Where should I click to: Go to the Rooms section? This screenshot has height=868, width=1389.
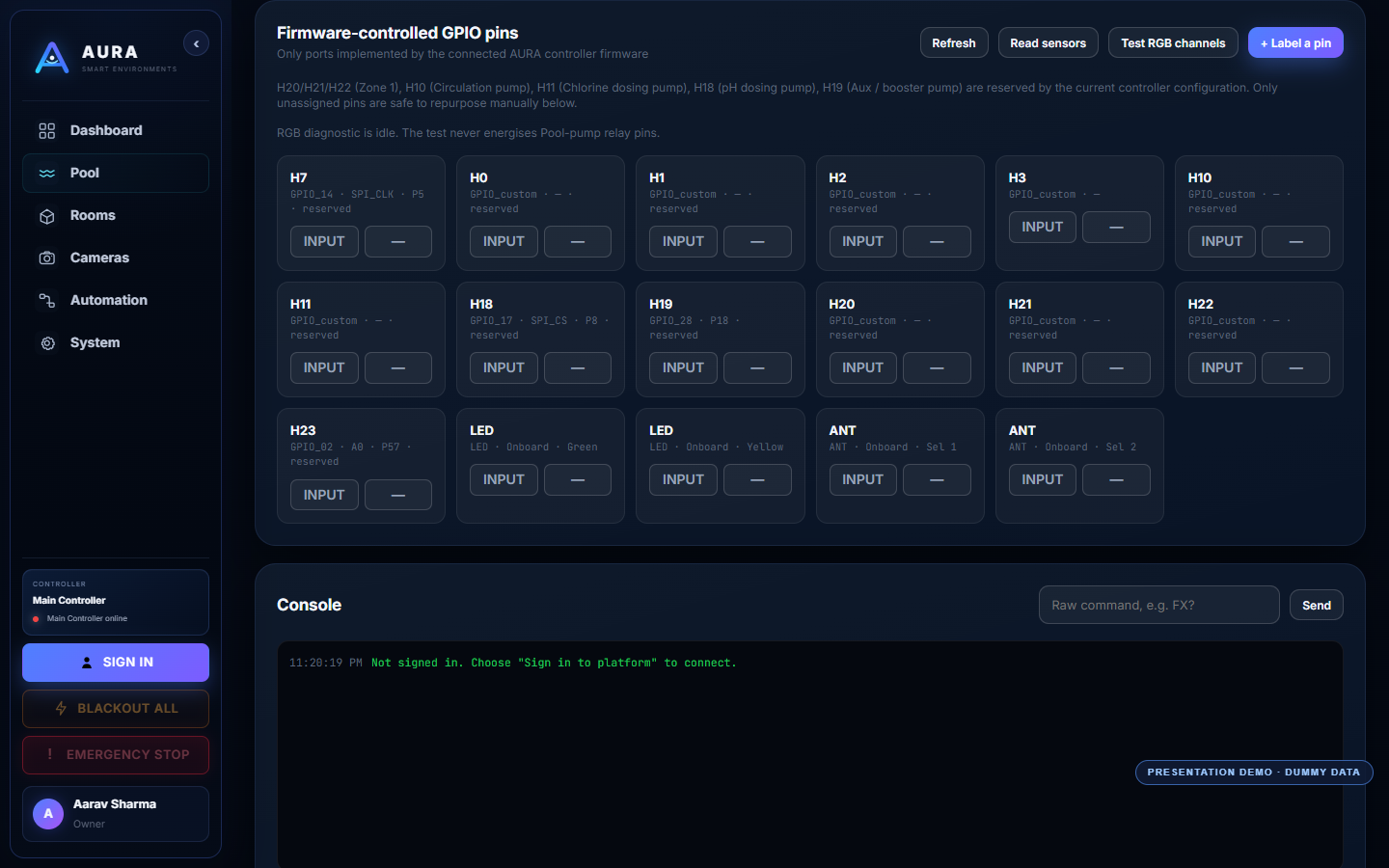point(116,215)
